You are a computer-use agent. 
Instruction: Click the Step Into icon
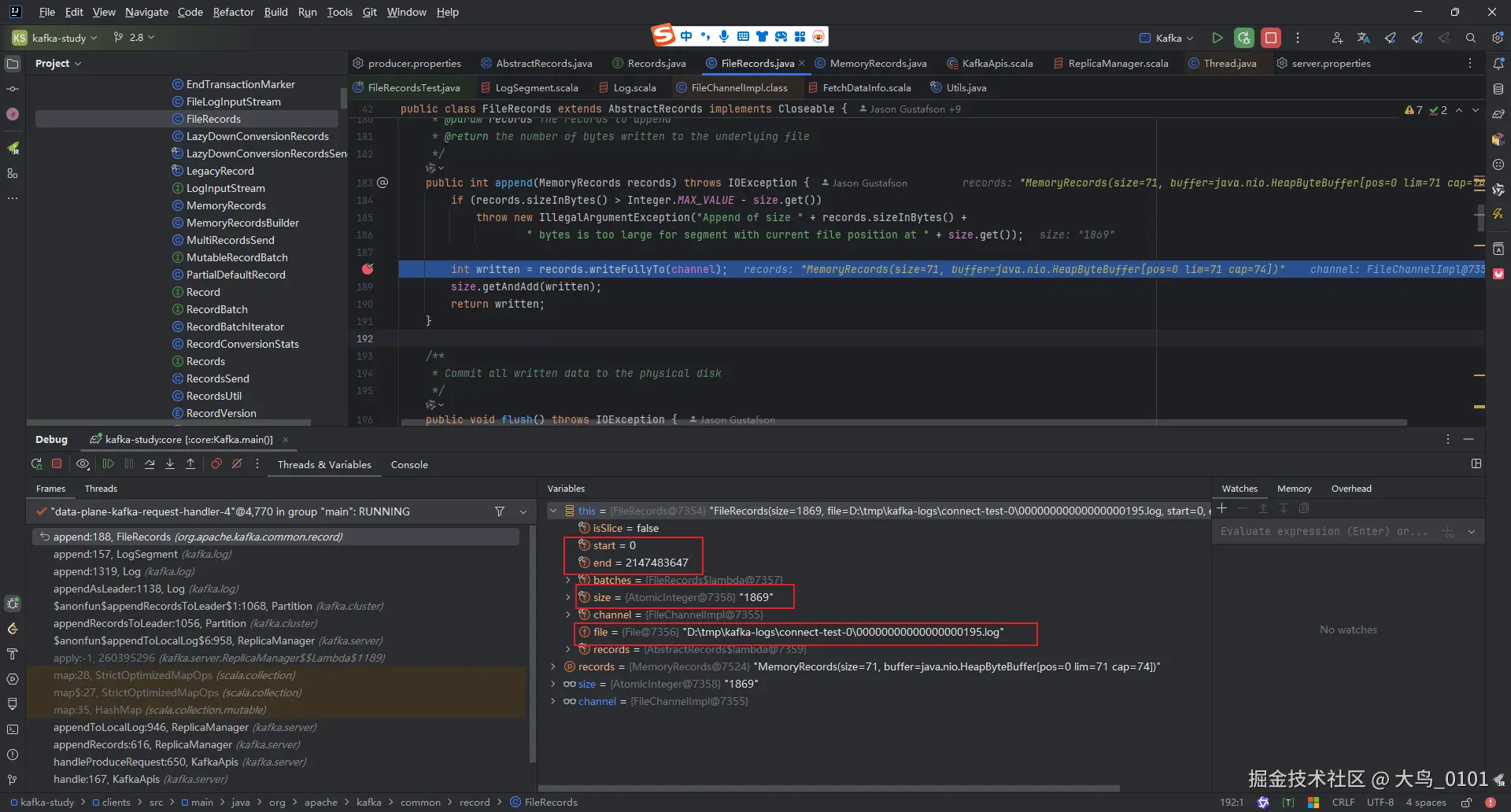(x=170, y=464)
